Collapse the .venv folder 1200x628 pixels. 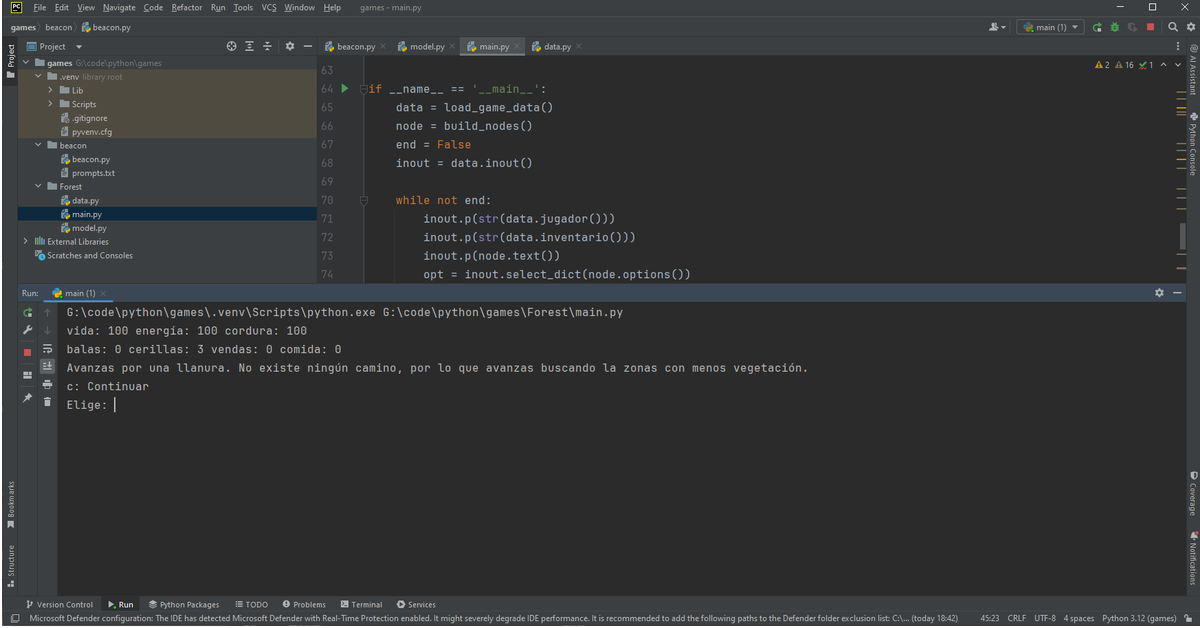pyautogui.click(x=39, y=76)
